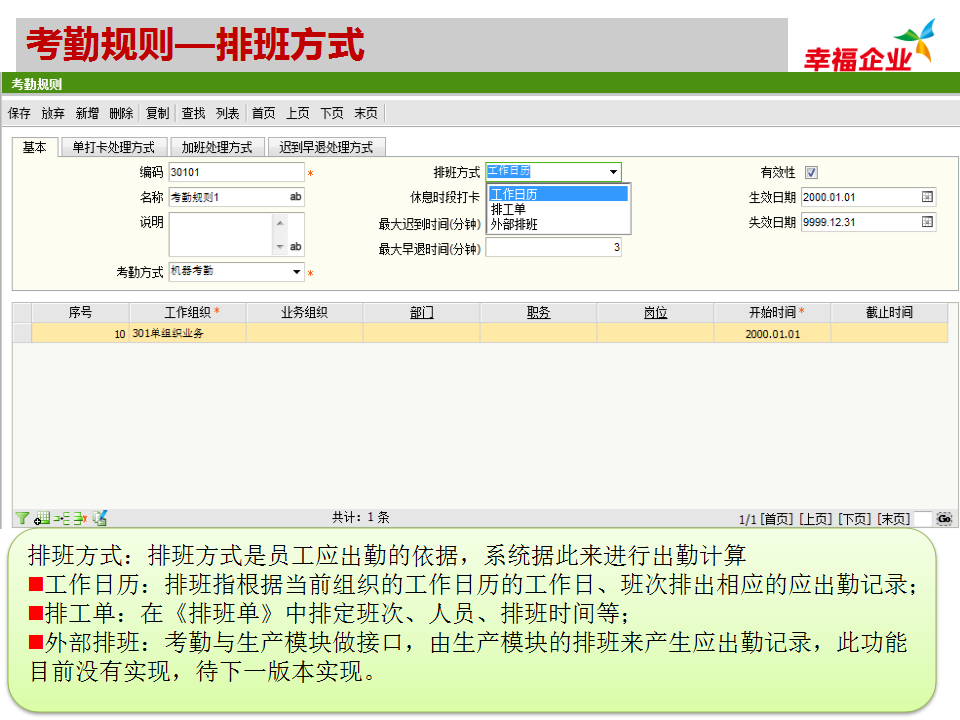The image size is (960, 720).
Task: Click the 编码 input field
Action: tap(235, 172)
